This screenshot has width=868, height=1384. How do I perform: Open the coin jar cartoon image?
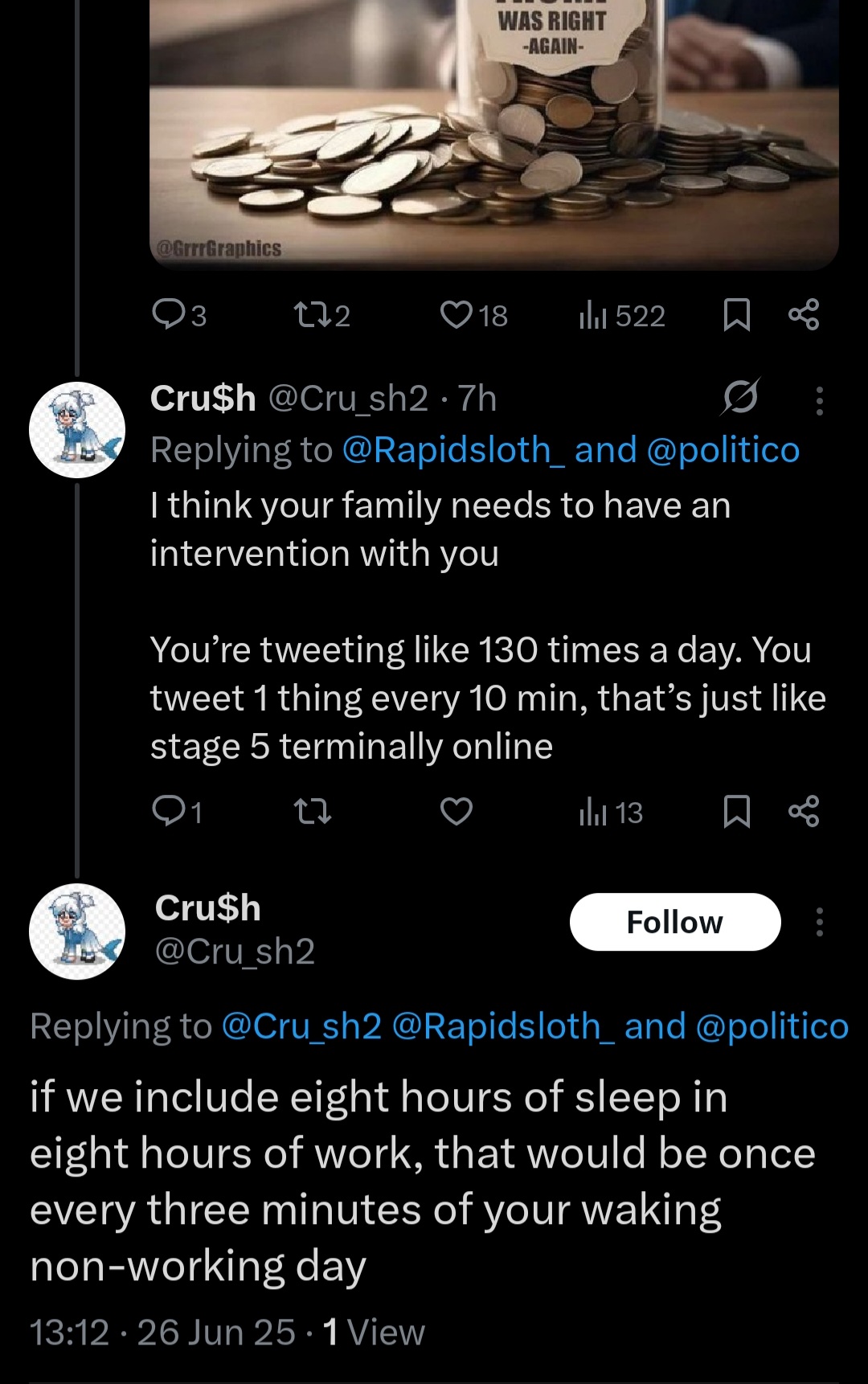(x=494, y=133)
